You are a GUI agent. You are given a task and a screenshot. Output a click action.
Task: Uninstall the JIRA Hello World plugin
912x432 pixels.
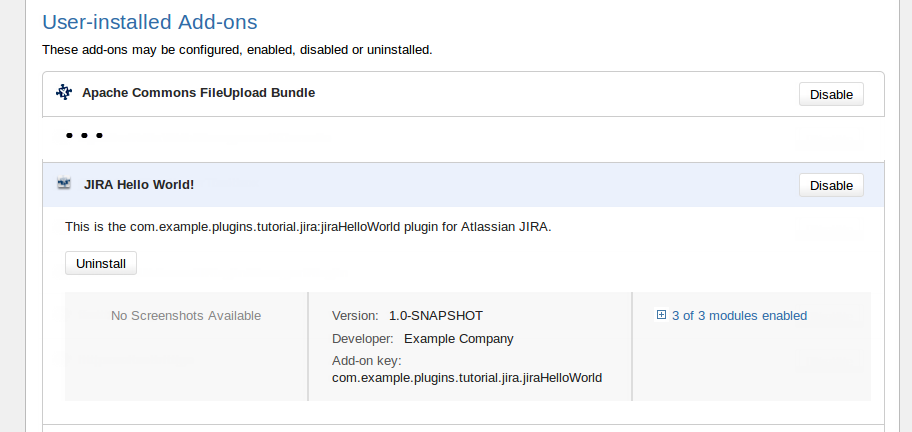click(101, 263)
